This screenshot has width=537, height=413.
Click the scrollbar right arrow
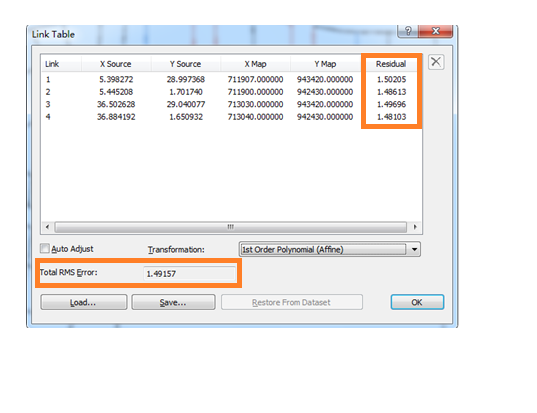tap(415, 227)
